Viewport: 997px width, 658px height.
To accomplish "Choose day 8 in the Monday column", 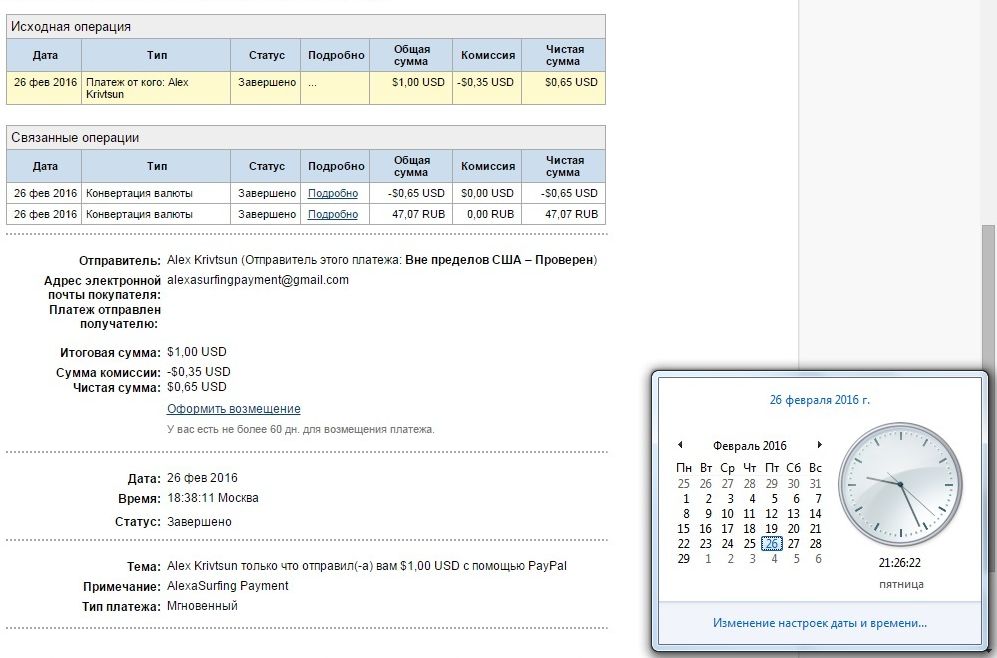I will (x=685, y=514).
